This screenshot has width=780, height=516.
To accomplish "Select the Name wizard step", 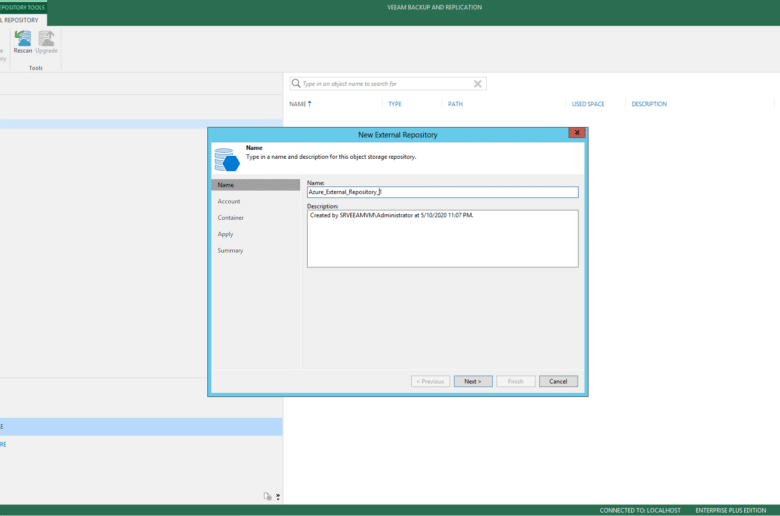I will 256,185.
